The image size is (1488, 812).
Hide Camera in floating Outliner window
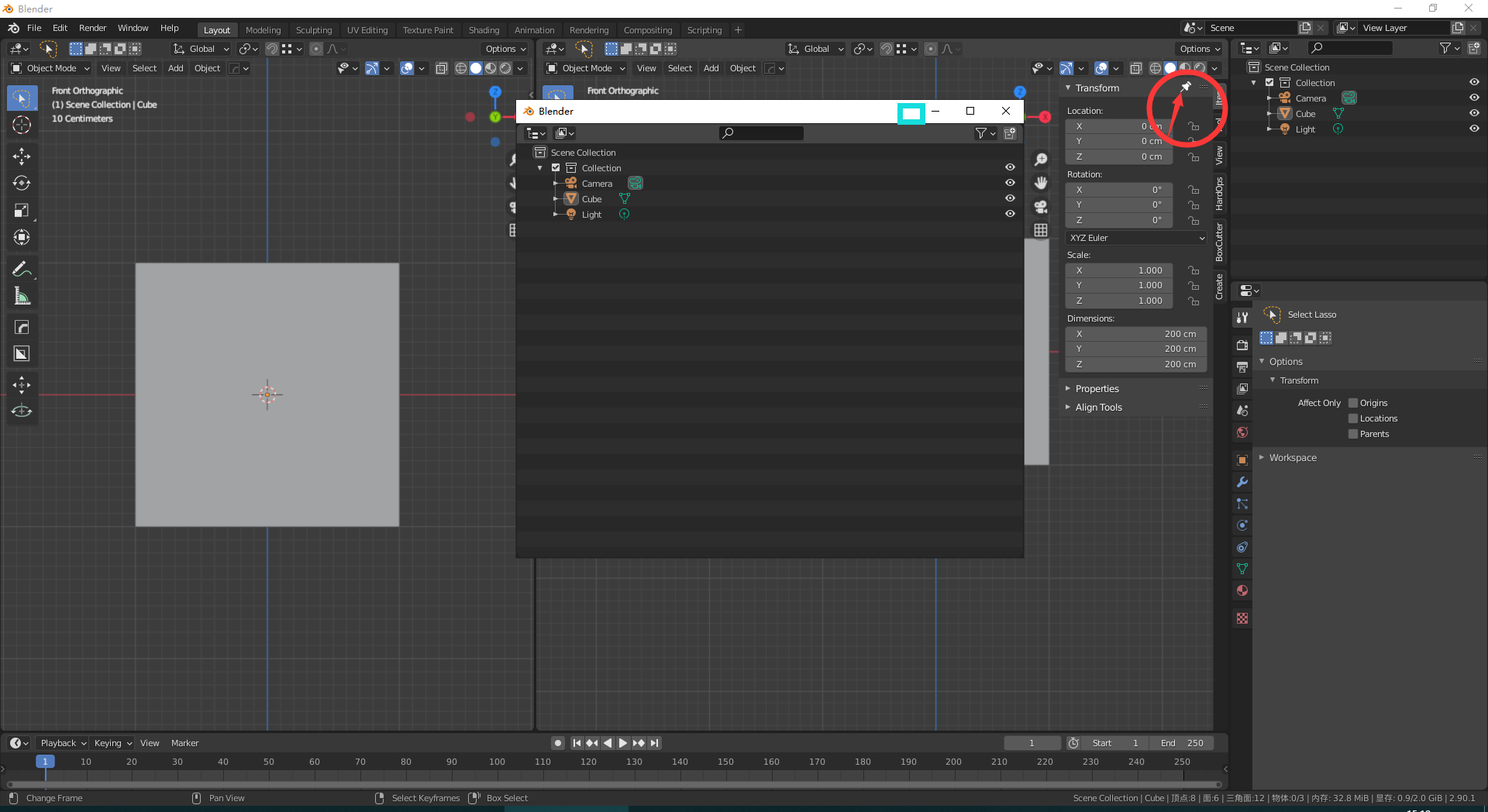pos(1010,183)
